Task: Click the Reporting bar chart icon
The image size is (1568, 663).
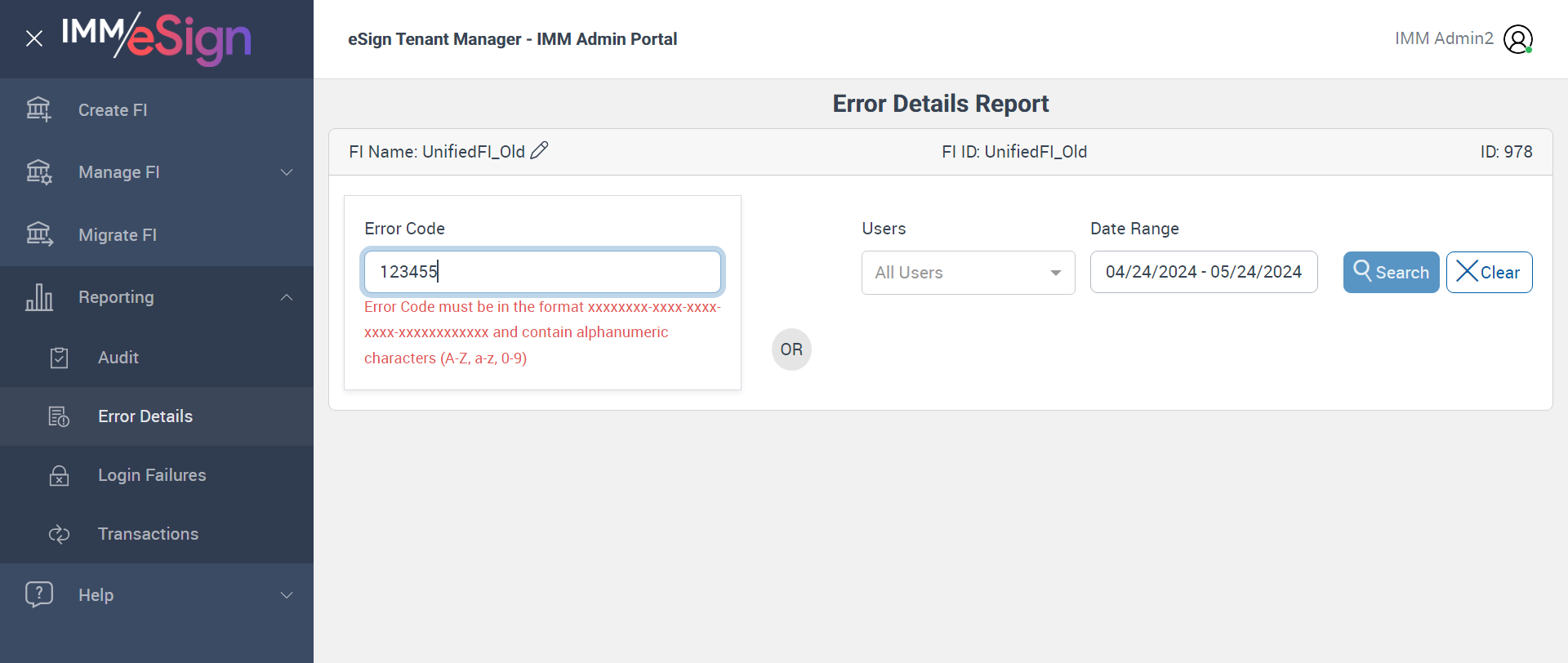Action: tap(38, 297)
